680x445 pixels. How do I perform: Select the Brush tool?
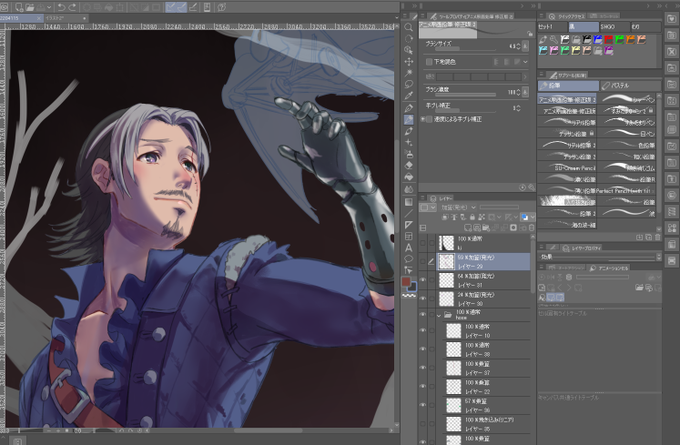408,131
